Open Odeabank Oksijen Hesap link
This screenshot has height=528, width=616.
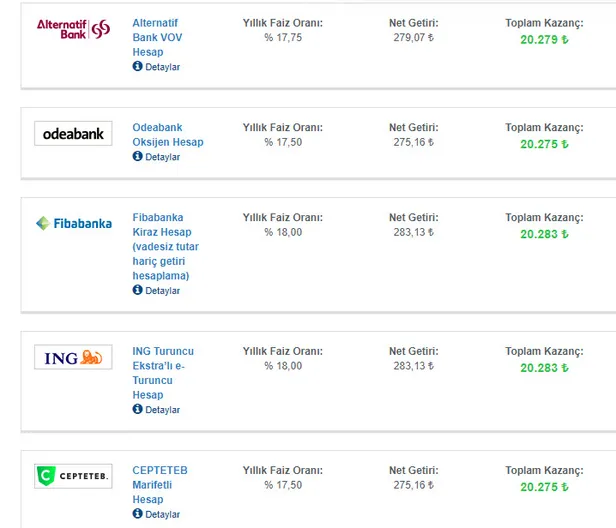167,135
